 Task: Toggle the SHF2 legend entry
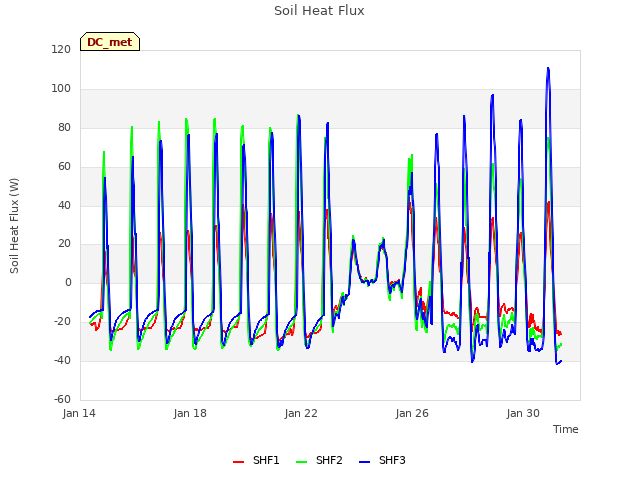click(319, 460)
